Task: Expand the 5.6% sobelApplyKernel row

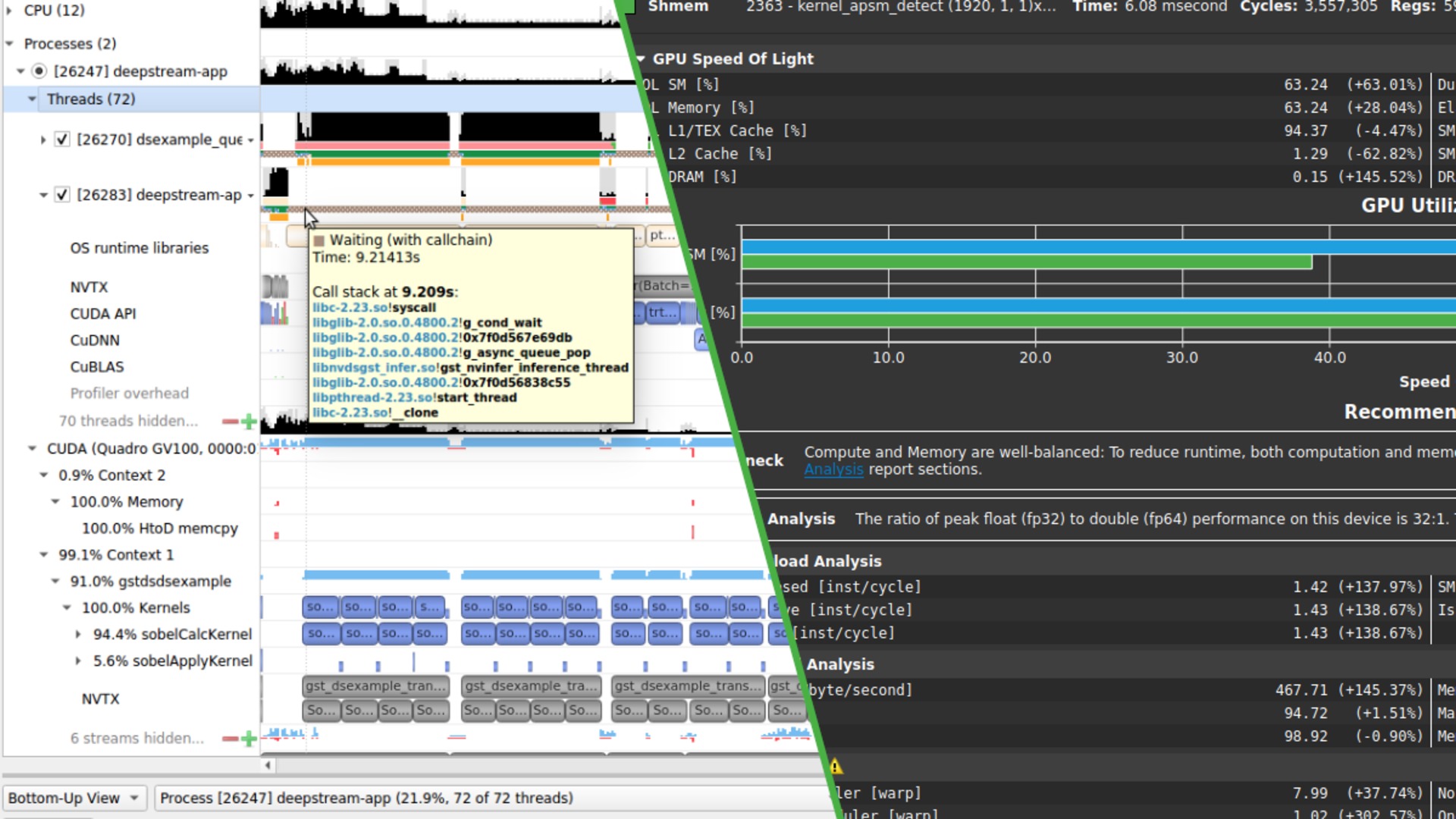Action: coord(78,661)
